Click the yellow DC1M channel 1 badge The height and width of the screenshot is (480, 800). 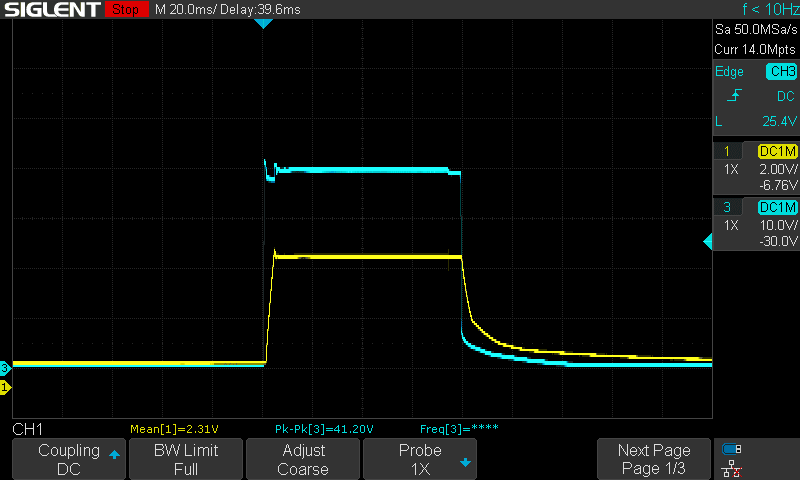[777, 151]
